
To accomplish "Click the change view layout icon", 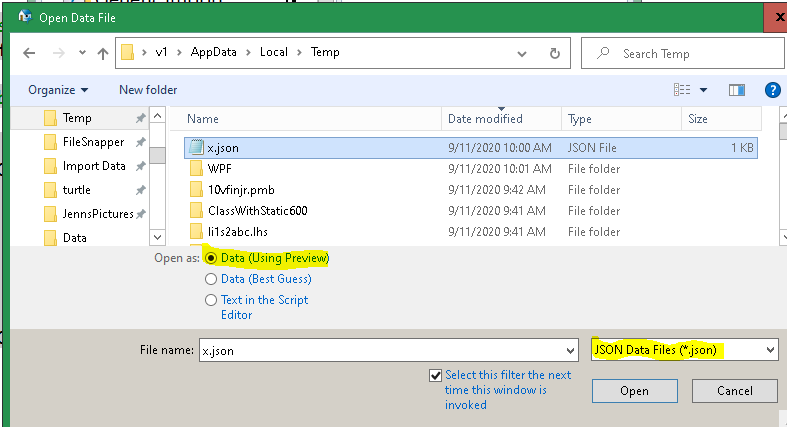I will pyautogui.click(x=684, y=90).
